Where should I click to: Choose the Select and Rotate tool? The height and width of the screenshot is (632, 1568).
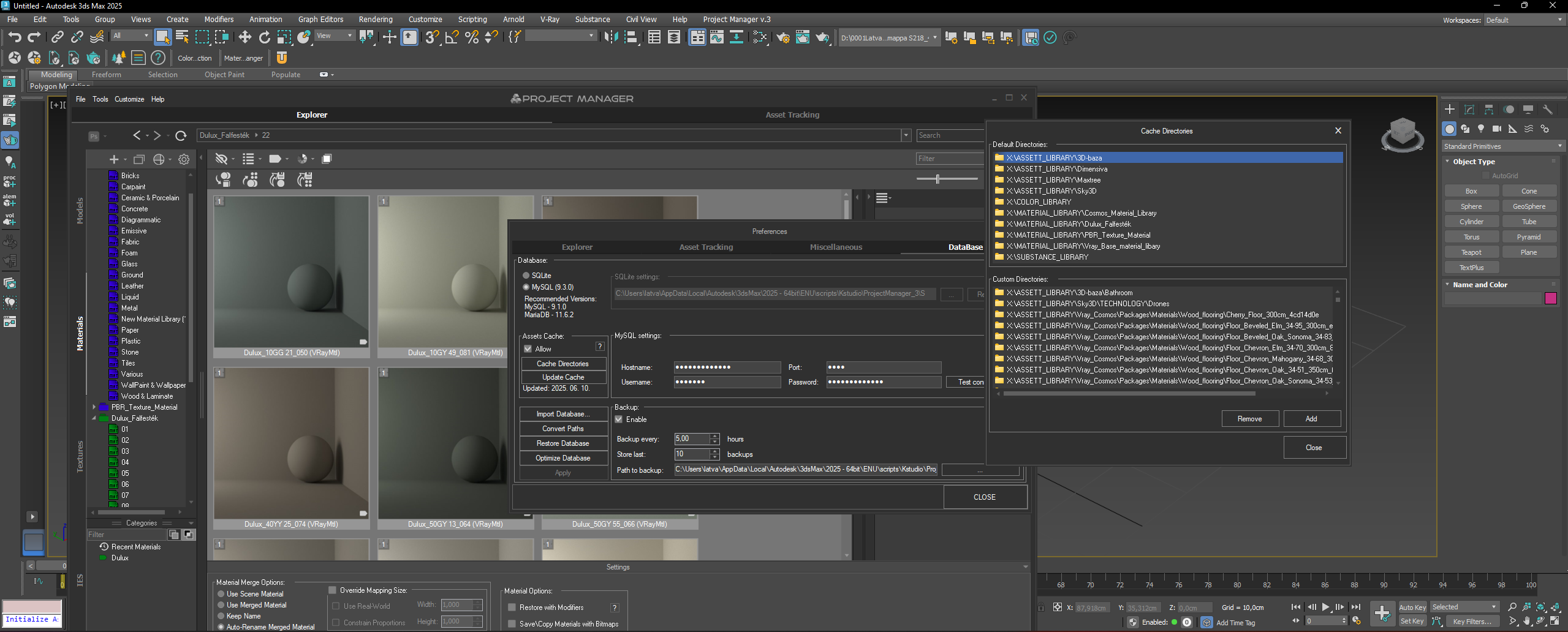(265, 37)
